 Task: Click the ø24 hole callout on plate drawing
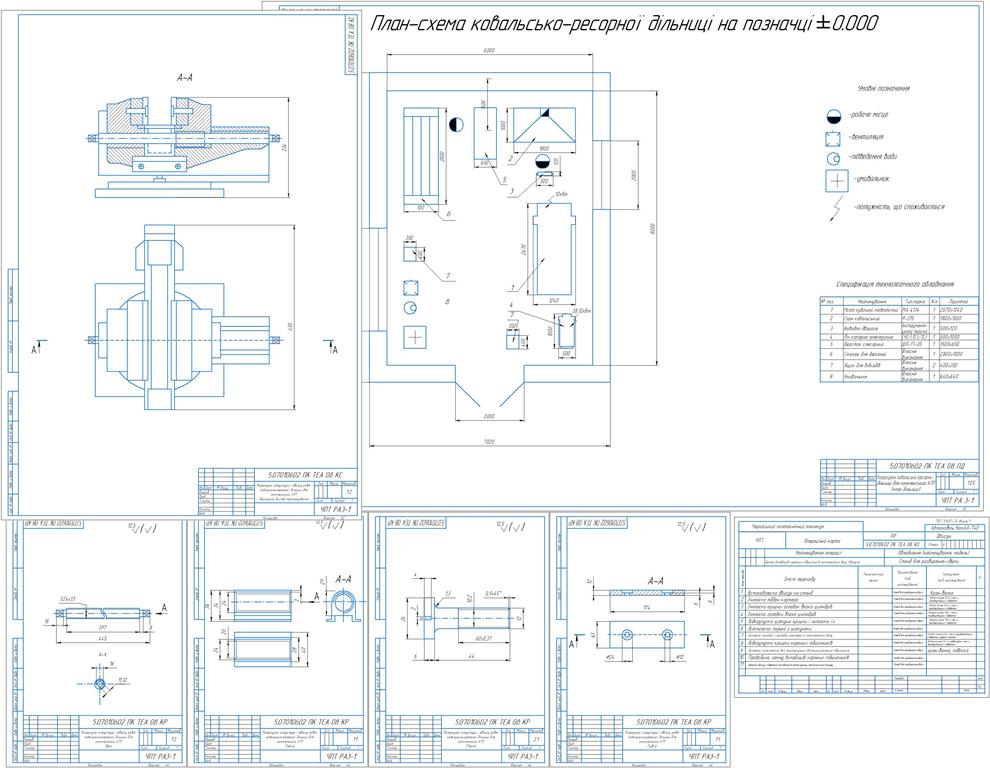click(x=611, y=657)
